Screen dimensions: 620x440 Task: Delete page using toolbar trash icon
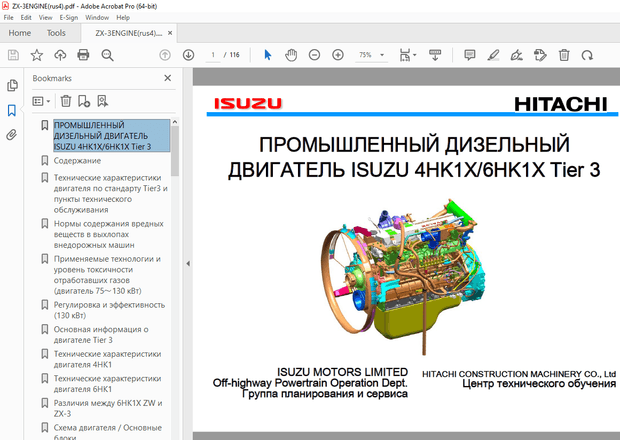point(564,55)
